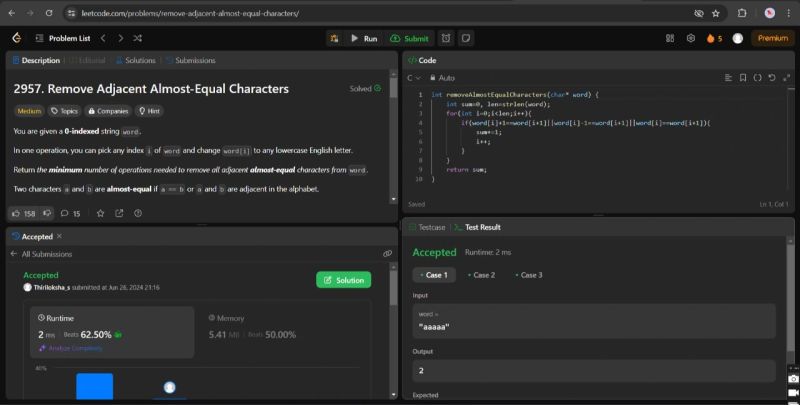
Task: Switch to the Solutions tab
Action: [x=135, y=60]
